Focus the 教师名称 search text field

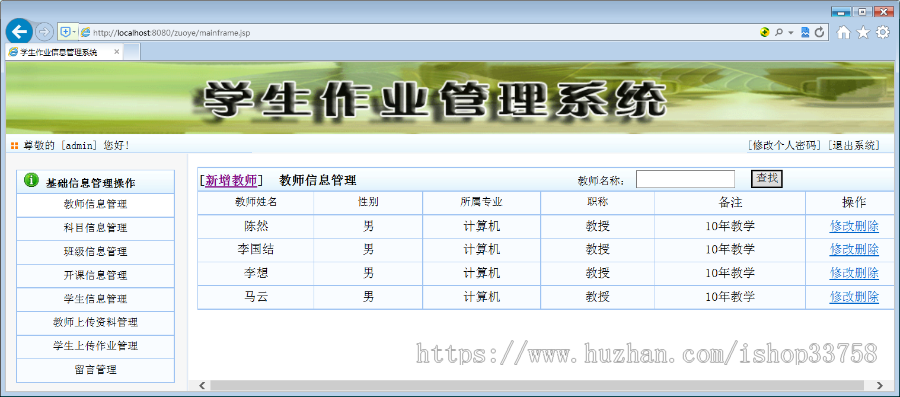click(685, 180)
